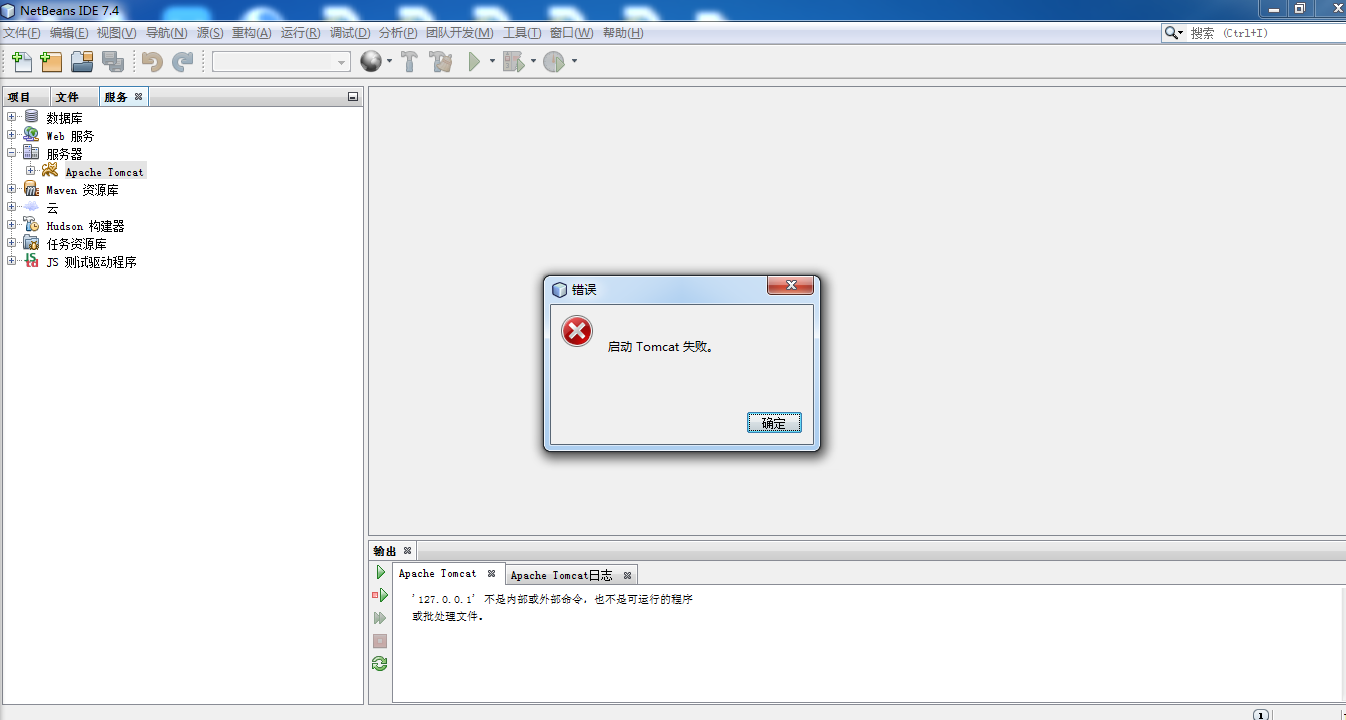Close the 错误 dialog with X
The image size is (1346, 720).
pos(791,286)
